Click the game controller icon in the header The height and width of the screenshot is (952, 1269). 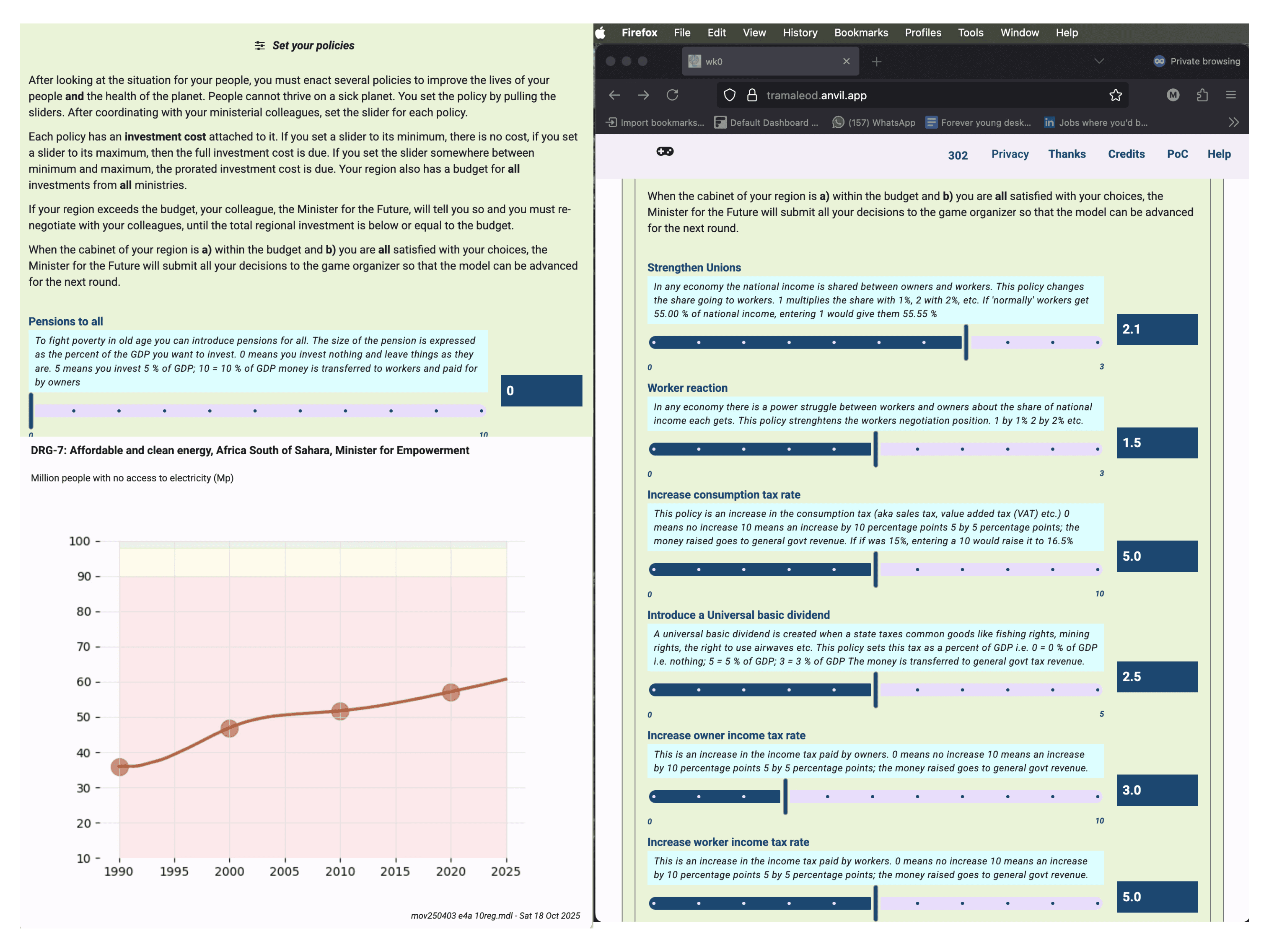[x=665, y=151]
